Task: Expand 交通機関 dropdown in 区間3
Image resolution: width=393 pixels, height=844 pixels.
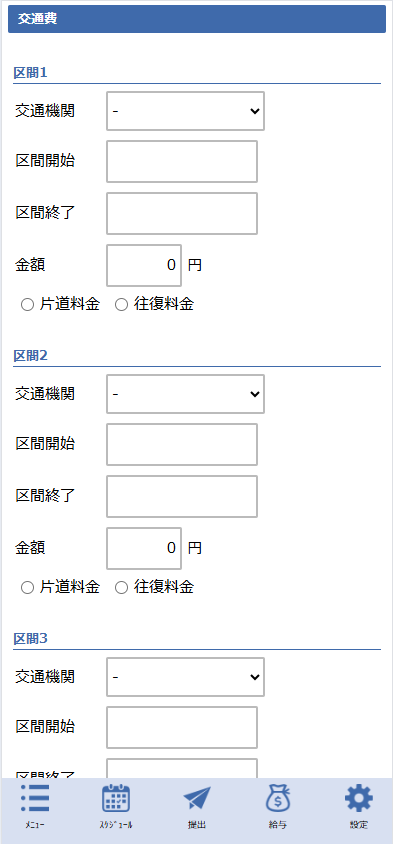Action: click(185, 677)
